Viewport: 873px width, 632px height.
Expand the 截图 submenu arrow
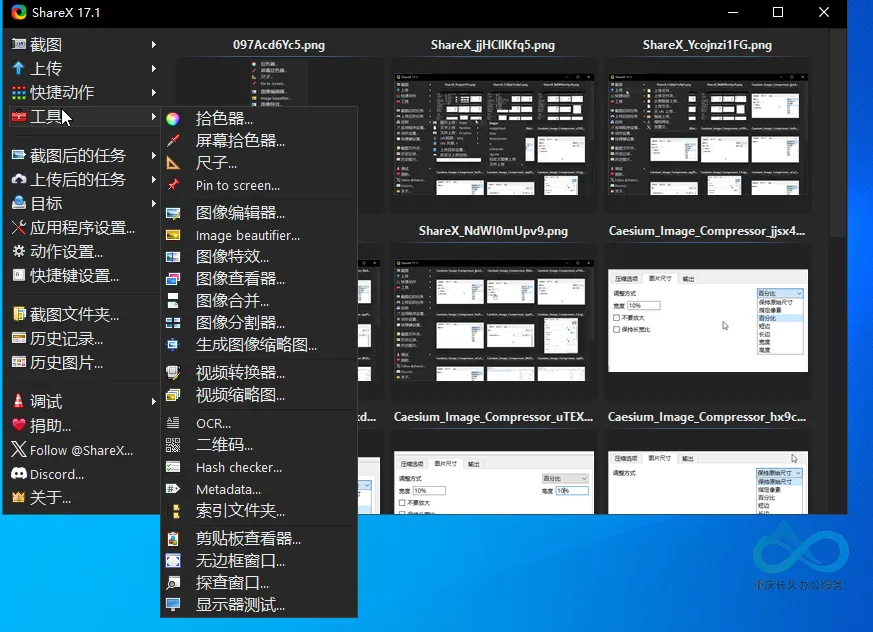tap(153, 45)
